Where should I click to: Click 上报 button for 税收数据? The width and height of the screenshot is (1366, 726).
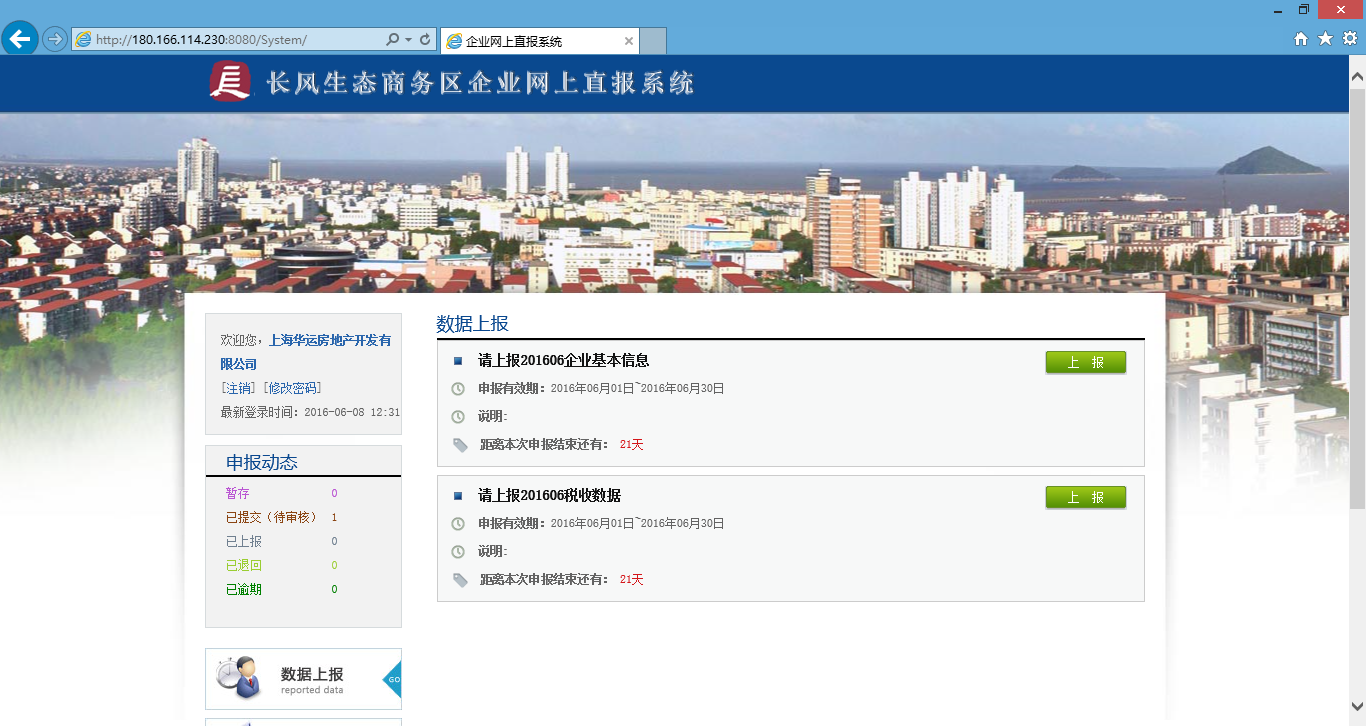[x=1085, y=497]
